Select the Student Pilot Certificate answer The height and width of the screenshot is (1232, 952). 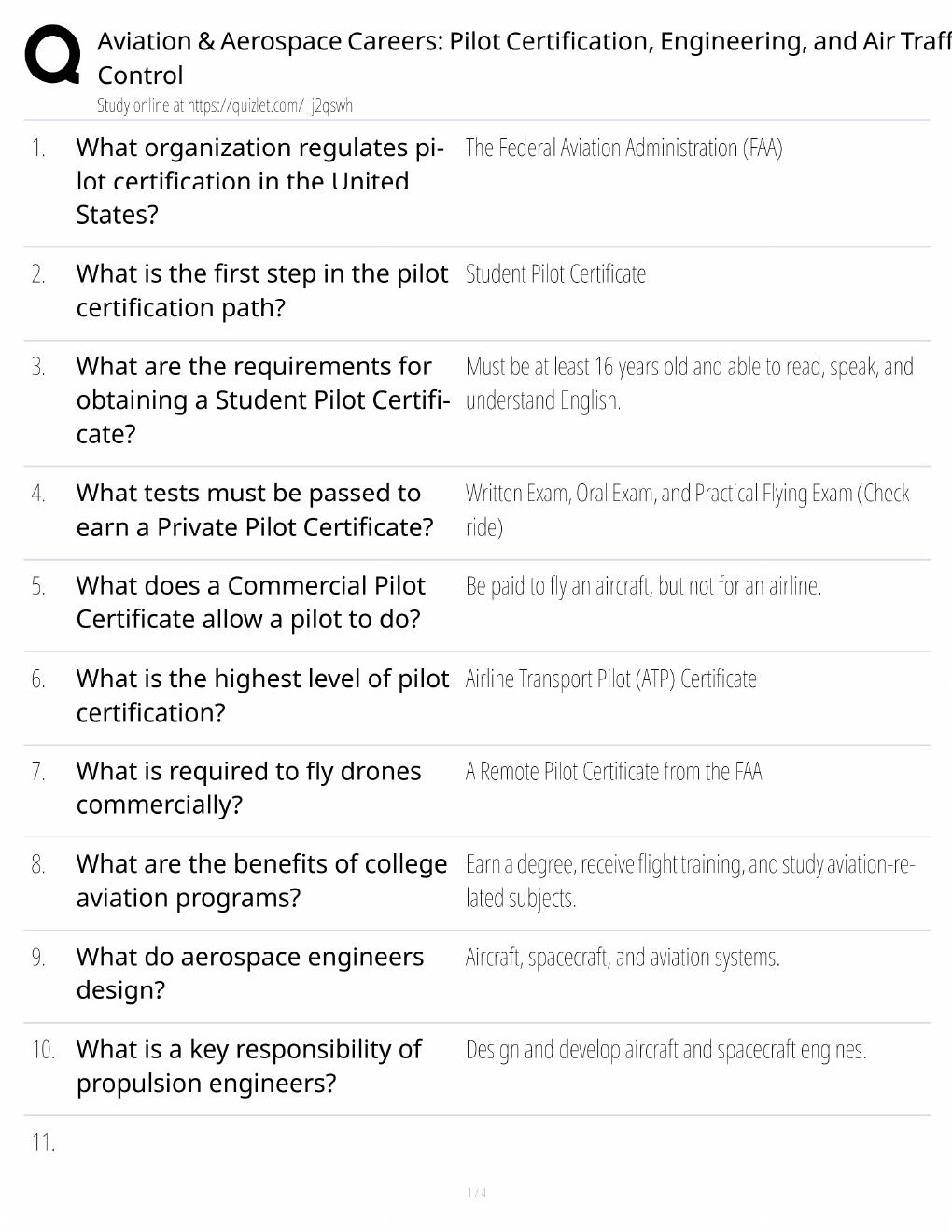pos(555,274)
